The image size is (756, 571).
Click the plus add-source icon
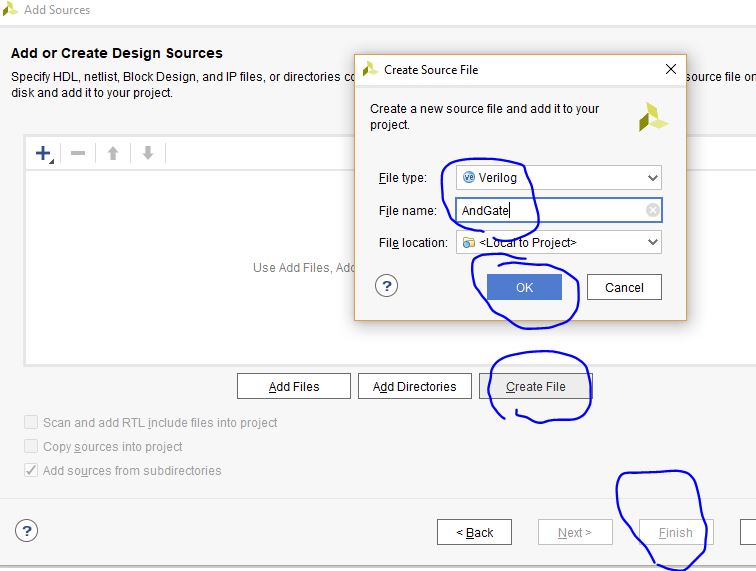[x=43, y=153]
